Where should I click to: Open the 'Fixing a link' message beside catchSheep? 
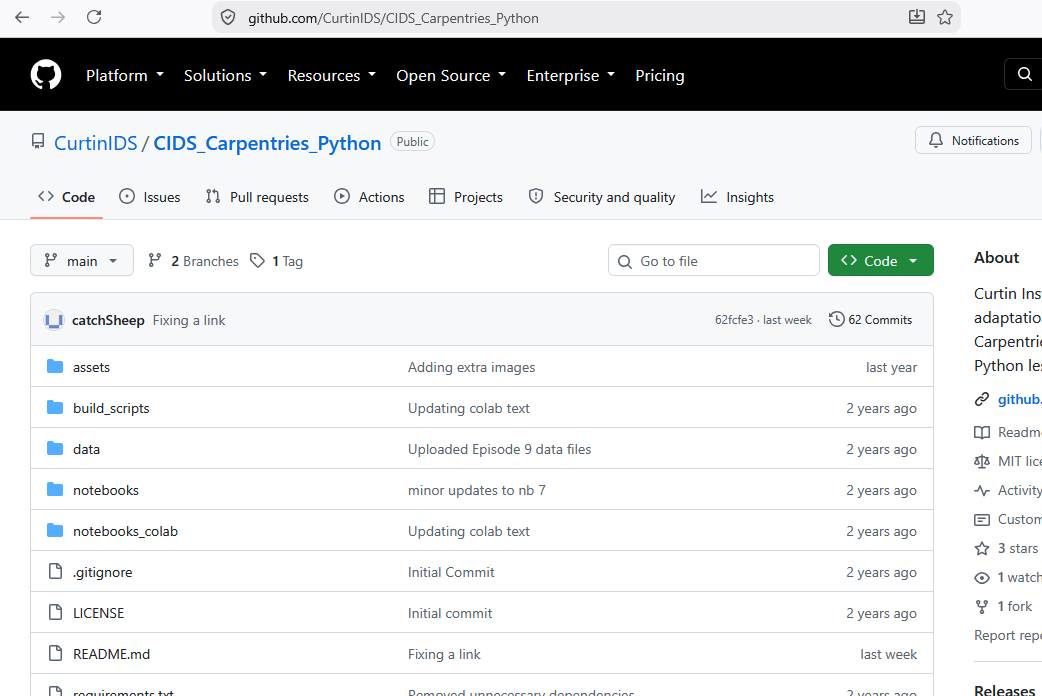point(189,320)
